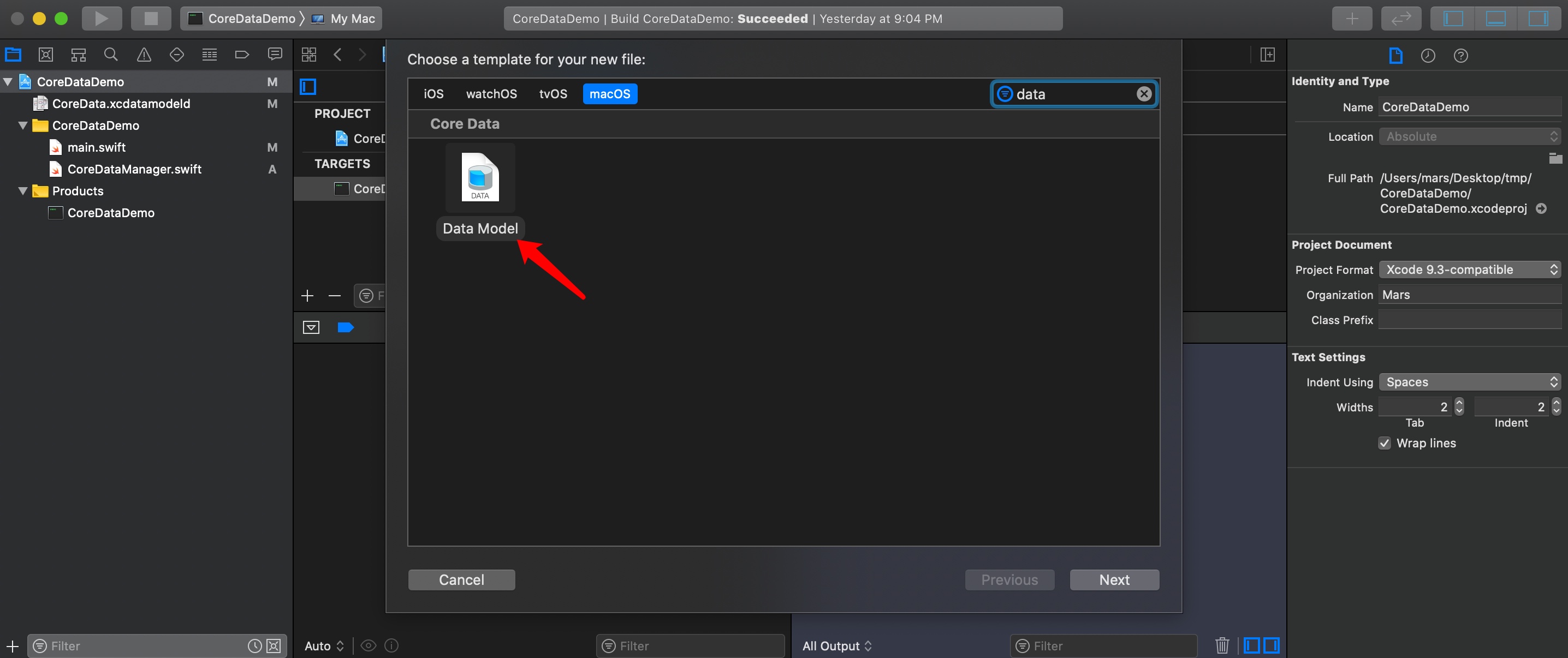Open the CoreDataDemo scheme selector
1568x658 pixels.
pos(242,18)
